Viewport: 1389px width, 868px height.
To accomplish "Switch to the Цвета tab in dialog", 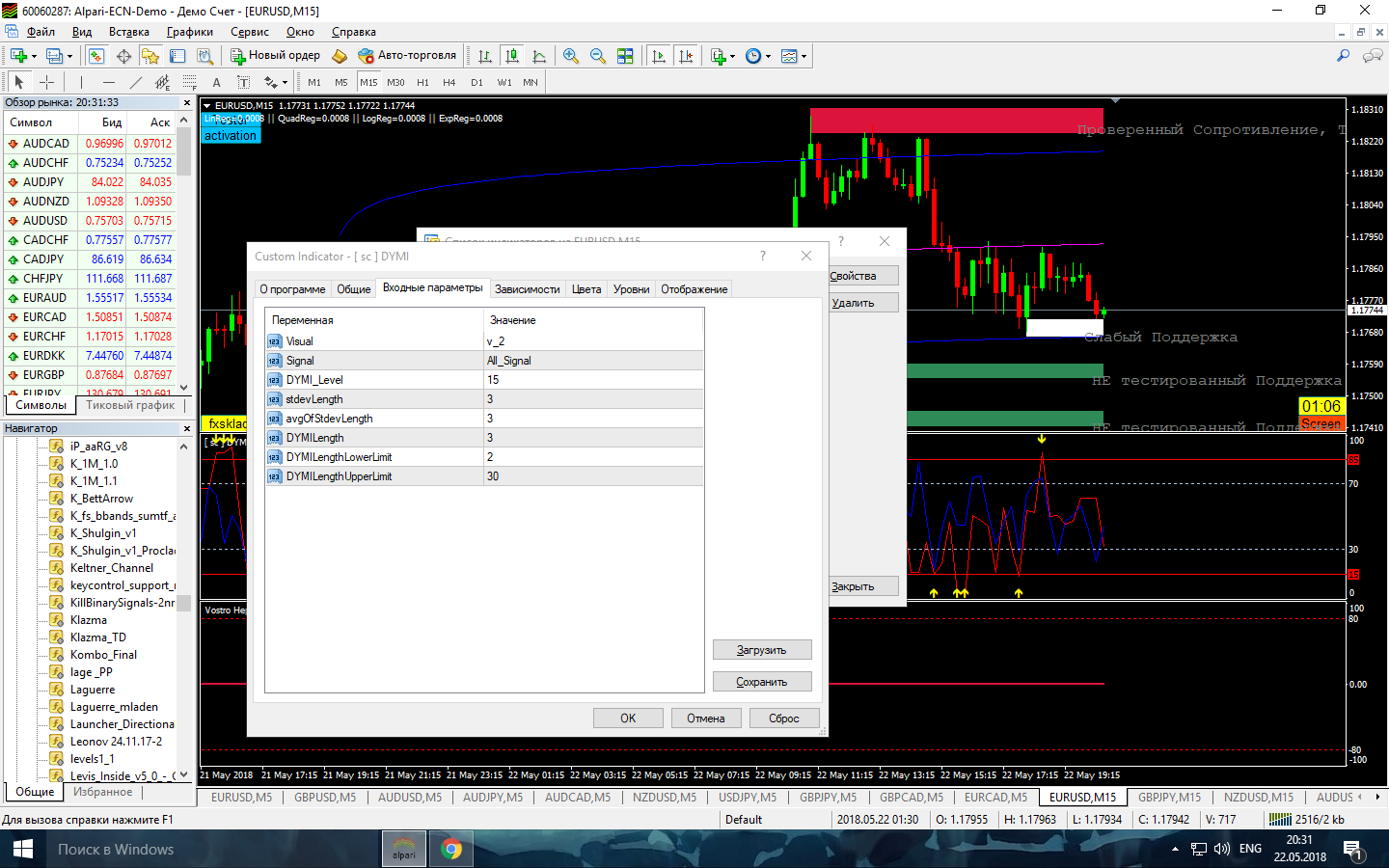I will pos(586,289).
